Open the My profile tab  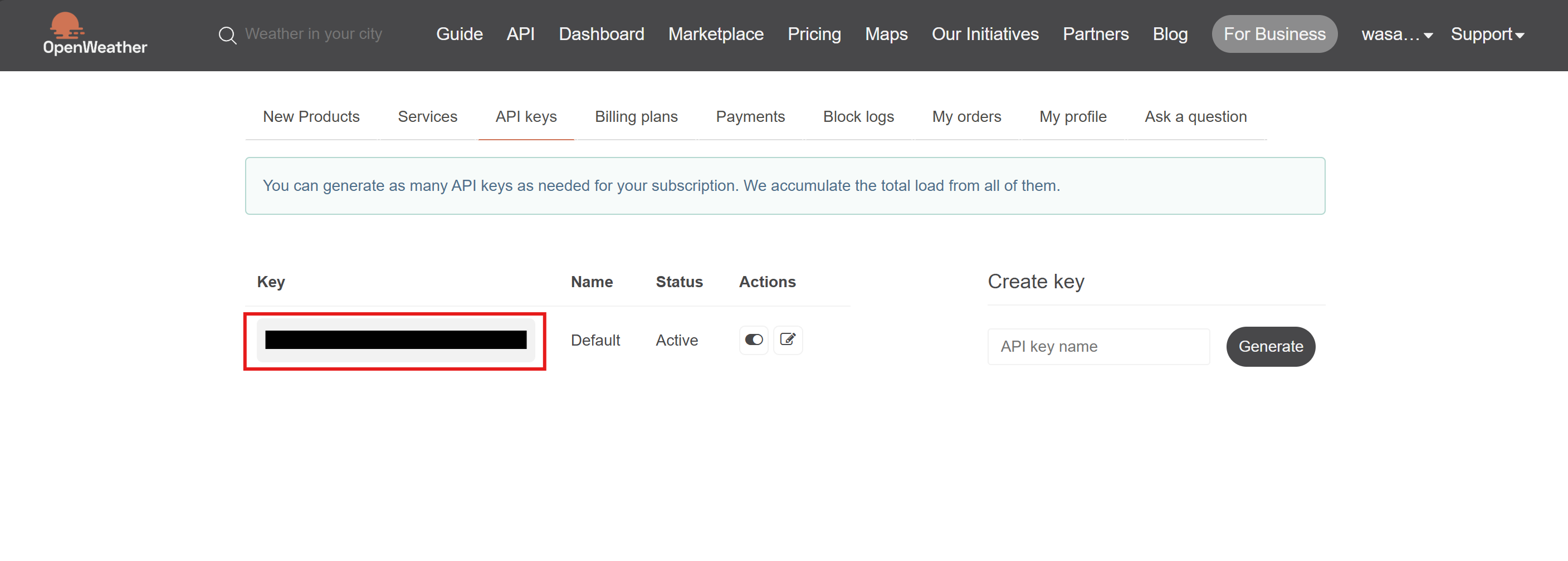point(1072,116)
